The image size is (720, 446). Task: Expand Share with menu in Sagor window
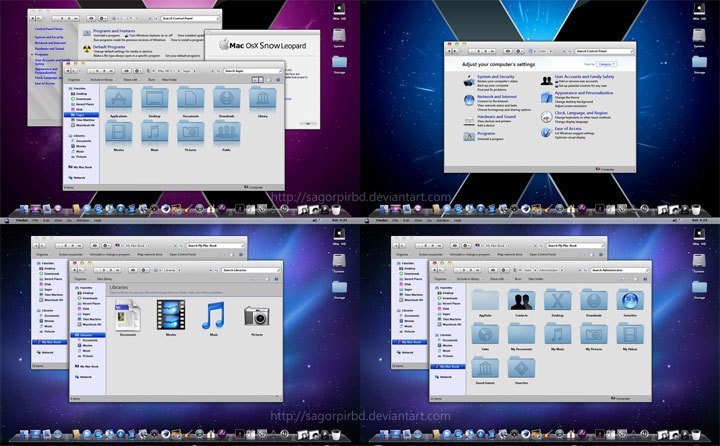(x=131, y=80)
